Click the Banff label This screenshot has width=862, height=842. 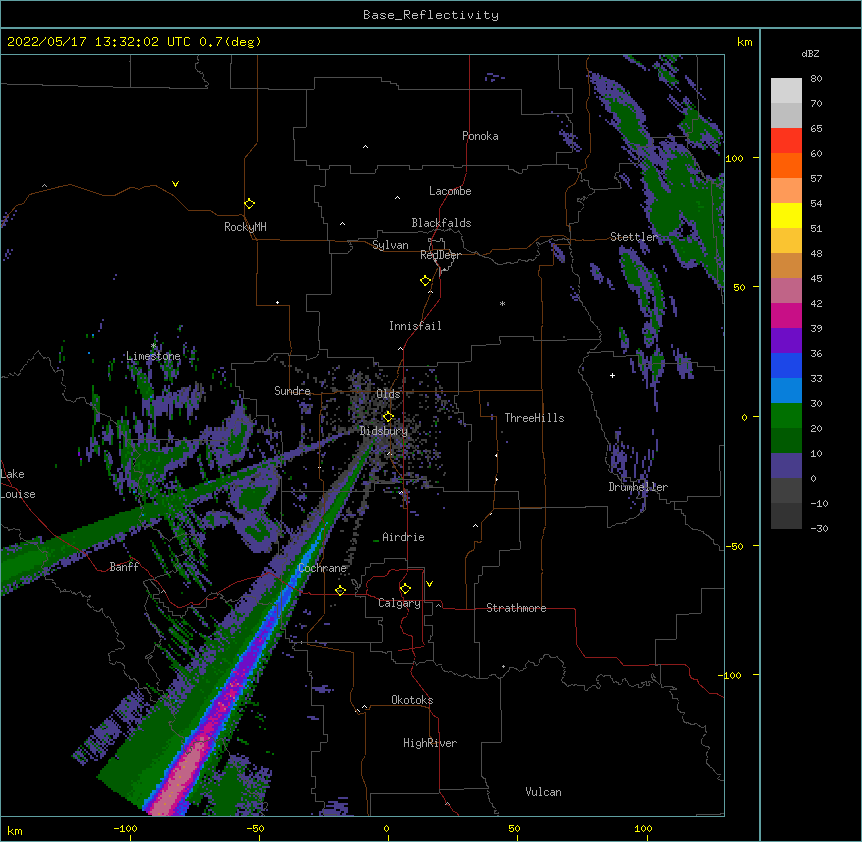[x=124, y=567]
